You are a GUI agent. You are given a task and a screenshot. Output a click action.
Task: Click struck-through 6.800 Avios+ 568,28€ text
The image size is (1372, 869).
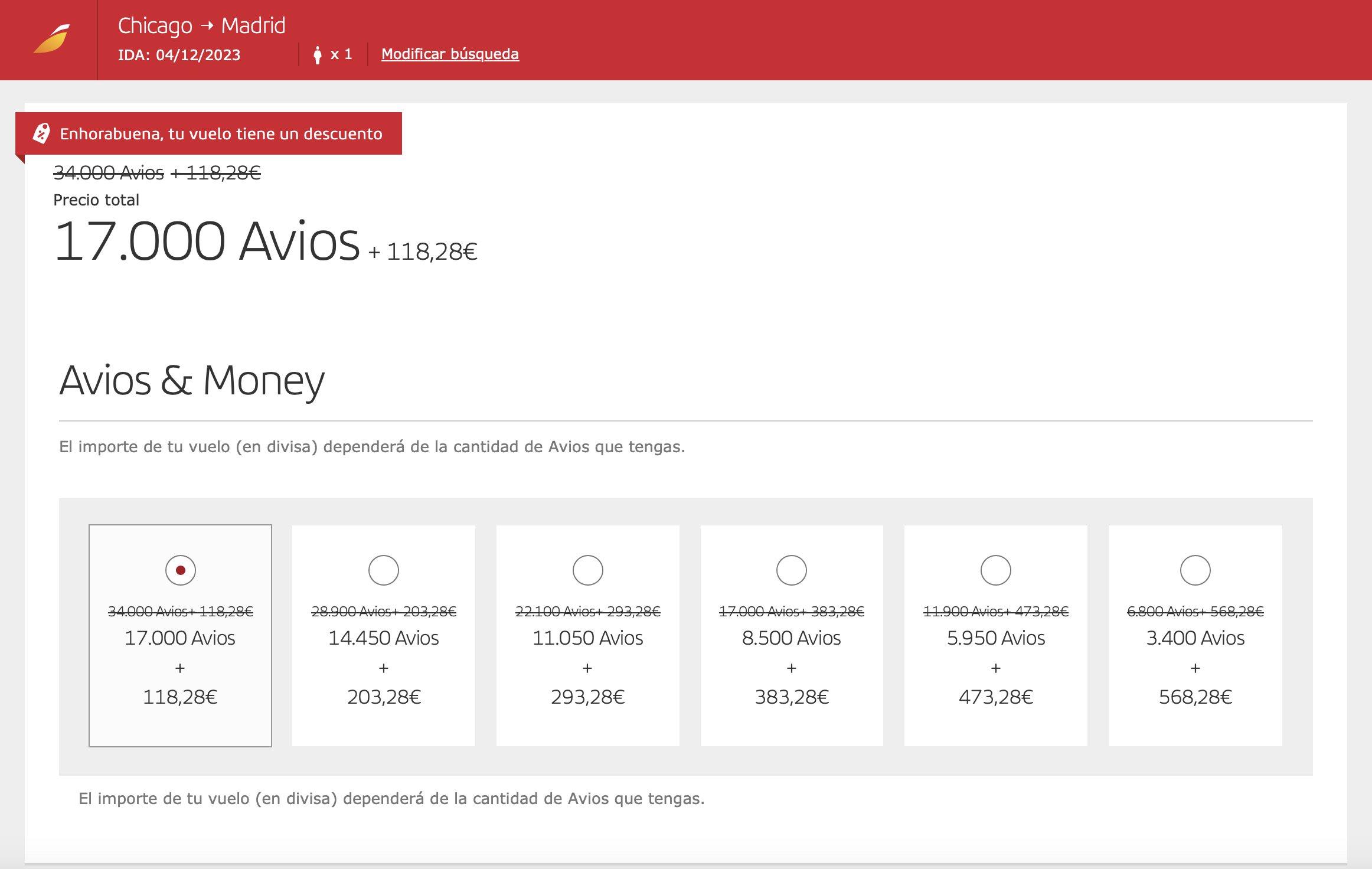pyautogui.click(x=1195, y=612)
